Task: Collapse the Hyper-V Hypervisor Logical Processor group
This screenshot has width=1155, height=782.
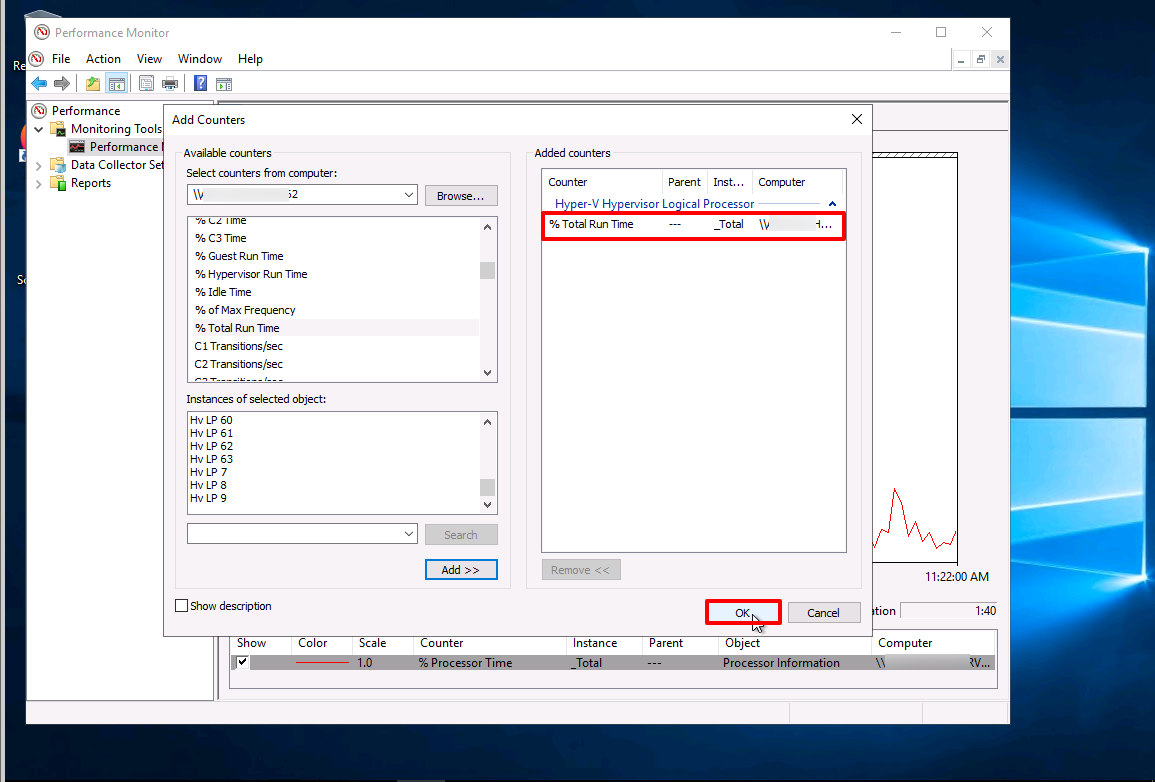Action: click(832, 204)
